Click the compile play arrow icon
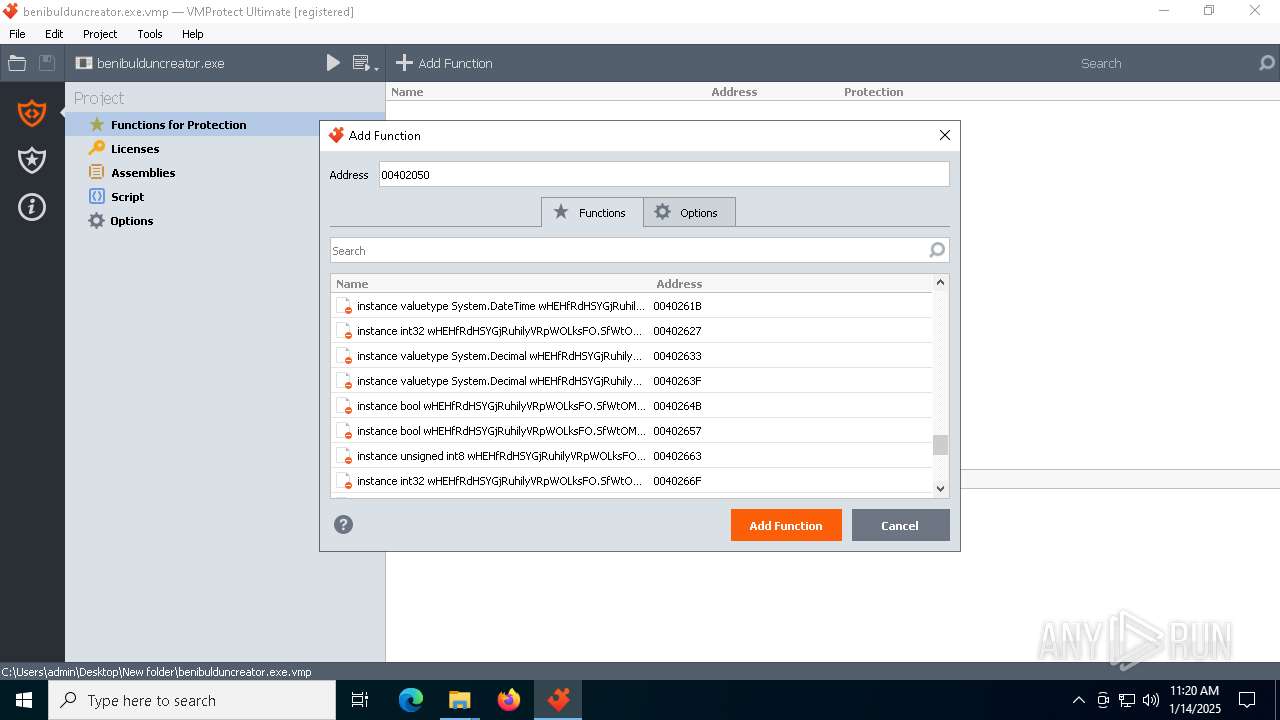Viewport: 1280px width, 720px height. pos(333,63)
